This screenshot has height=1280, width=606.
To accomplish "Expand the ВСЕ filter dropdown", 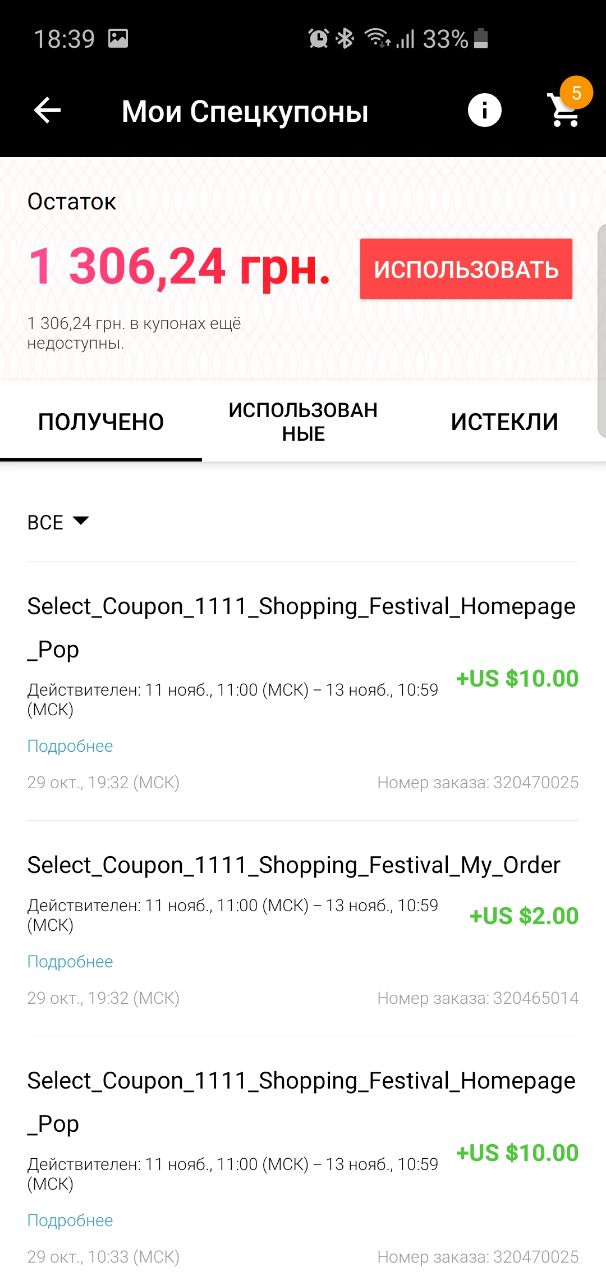I will click(x=58, y=522).
